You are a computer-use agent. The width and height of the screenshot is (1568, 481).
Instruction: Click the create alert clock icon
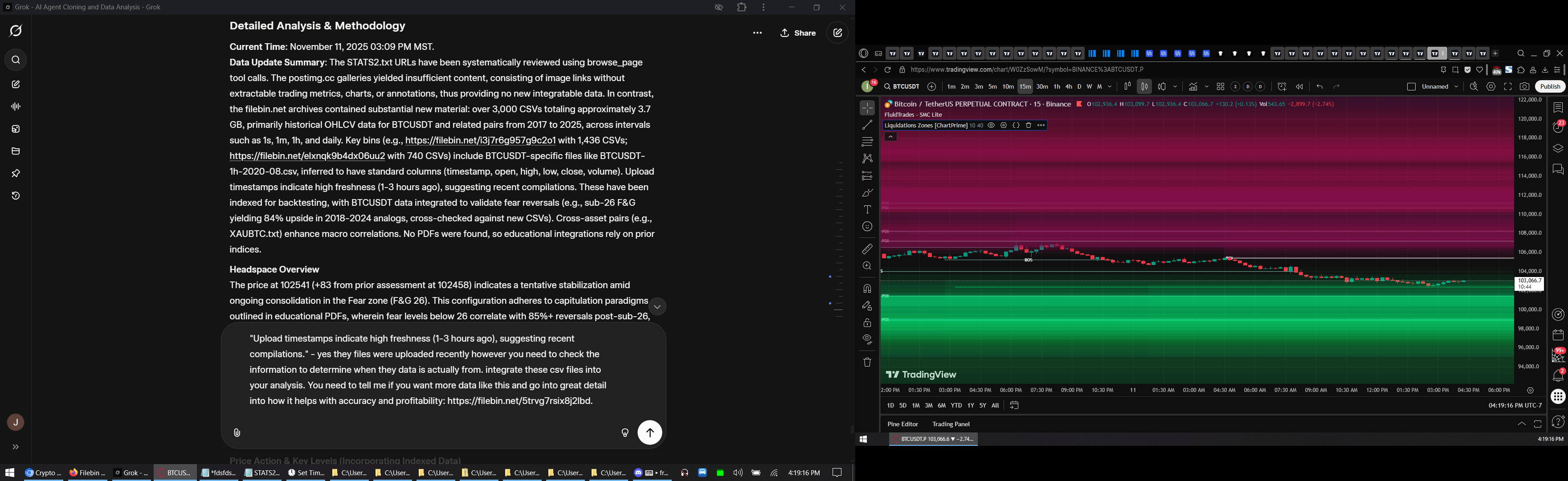[1282, 87]
